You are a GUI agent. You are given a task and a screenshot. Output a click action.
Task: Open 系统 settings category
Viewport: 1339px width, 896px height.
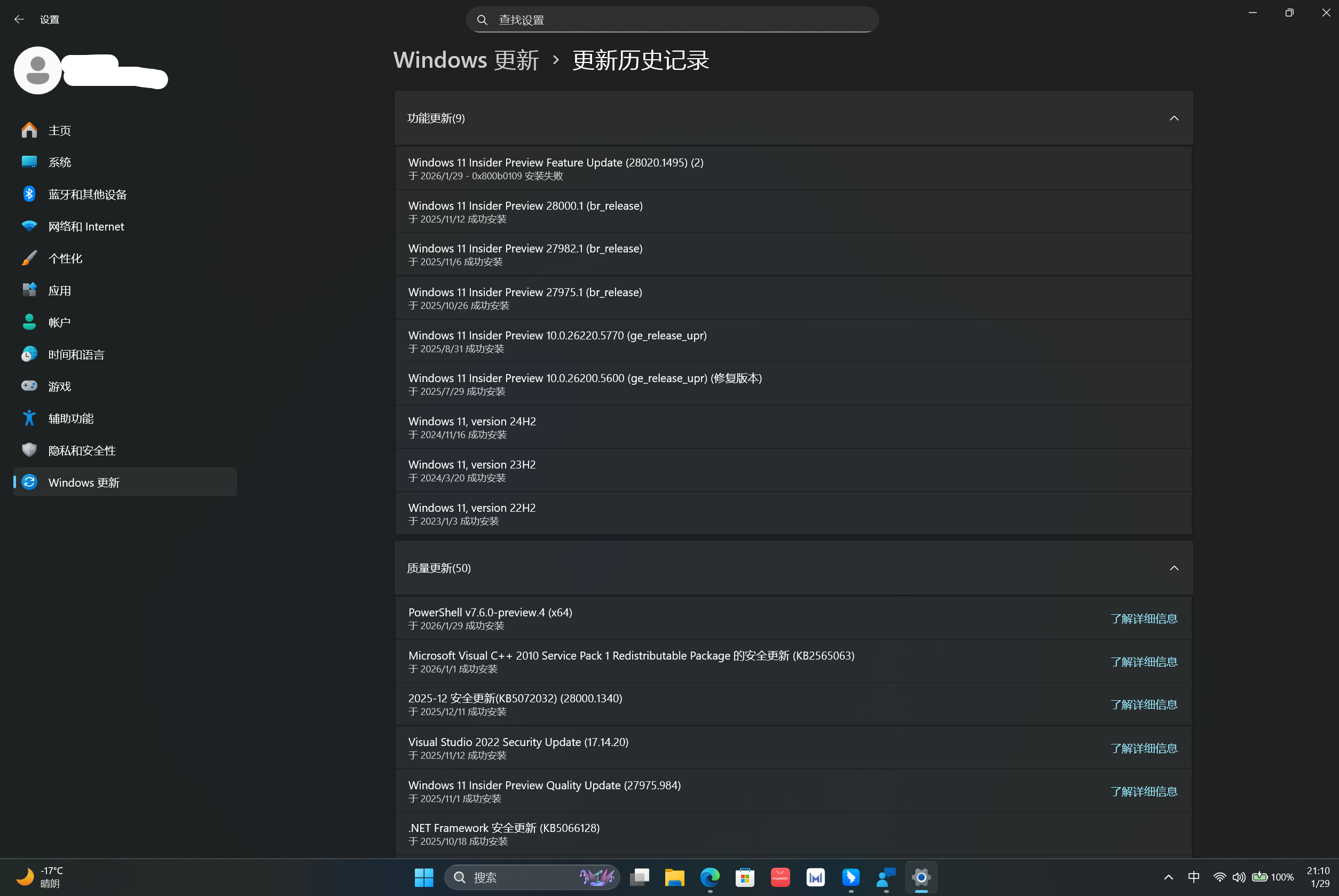[124, 162]
